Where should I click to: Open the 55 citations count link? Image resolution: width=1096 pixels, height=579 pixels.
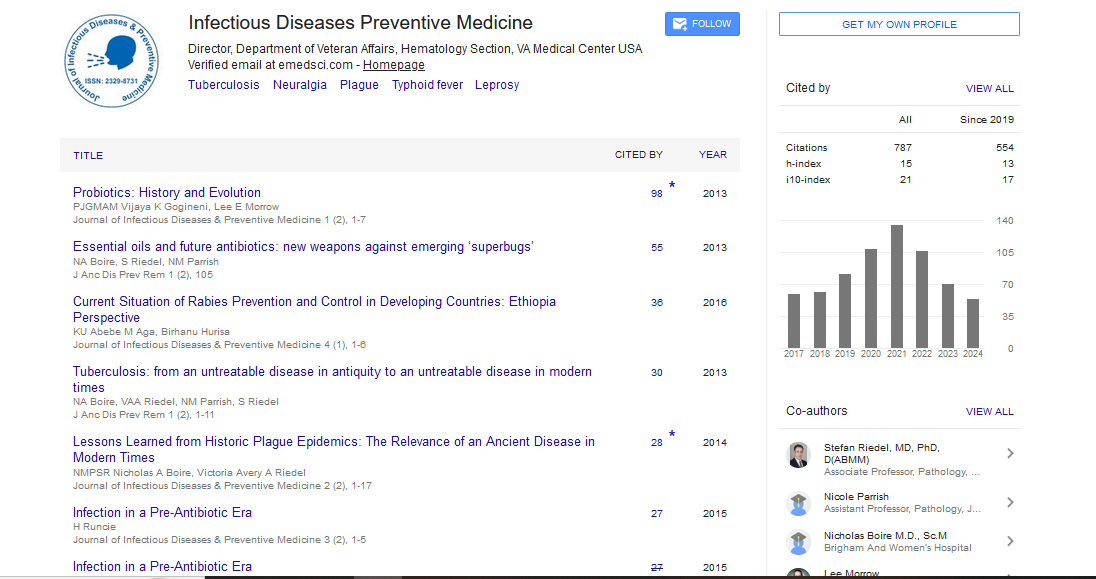pyautogui.click(x=656, y=248)
